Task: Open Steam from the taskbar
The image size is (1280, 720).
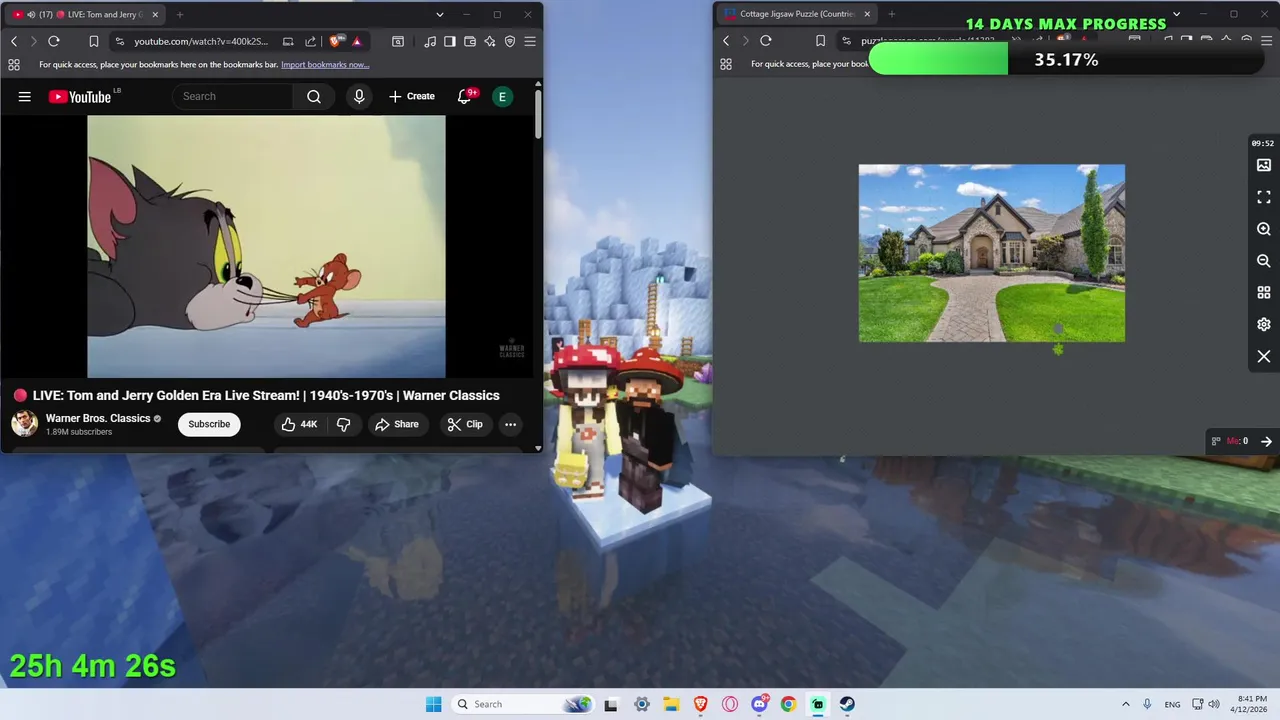Action: tap(847, 704)
